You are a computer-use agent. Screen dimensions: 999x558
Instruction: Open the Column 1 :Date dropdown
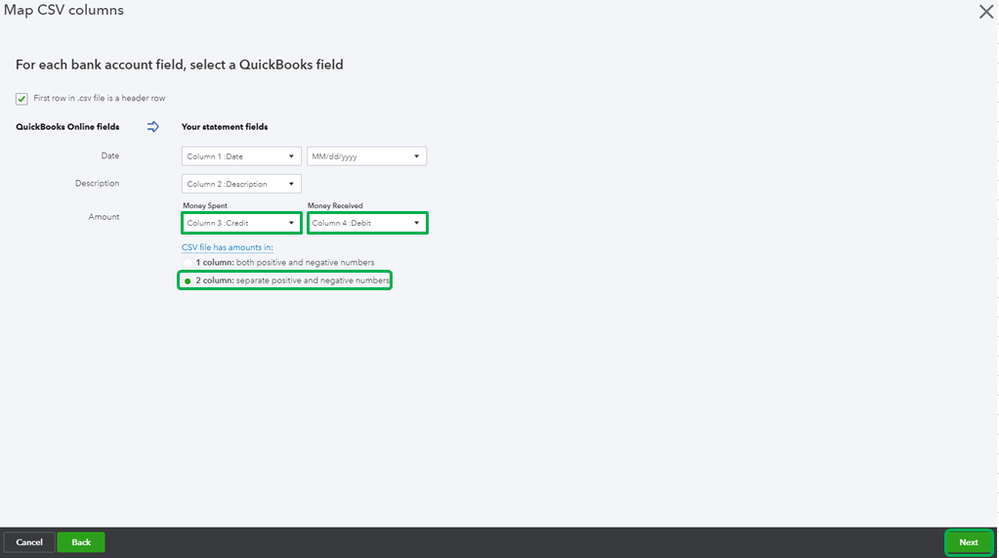click(241, 156)
